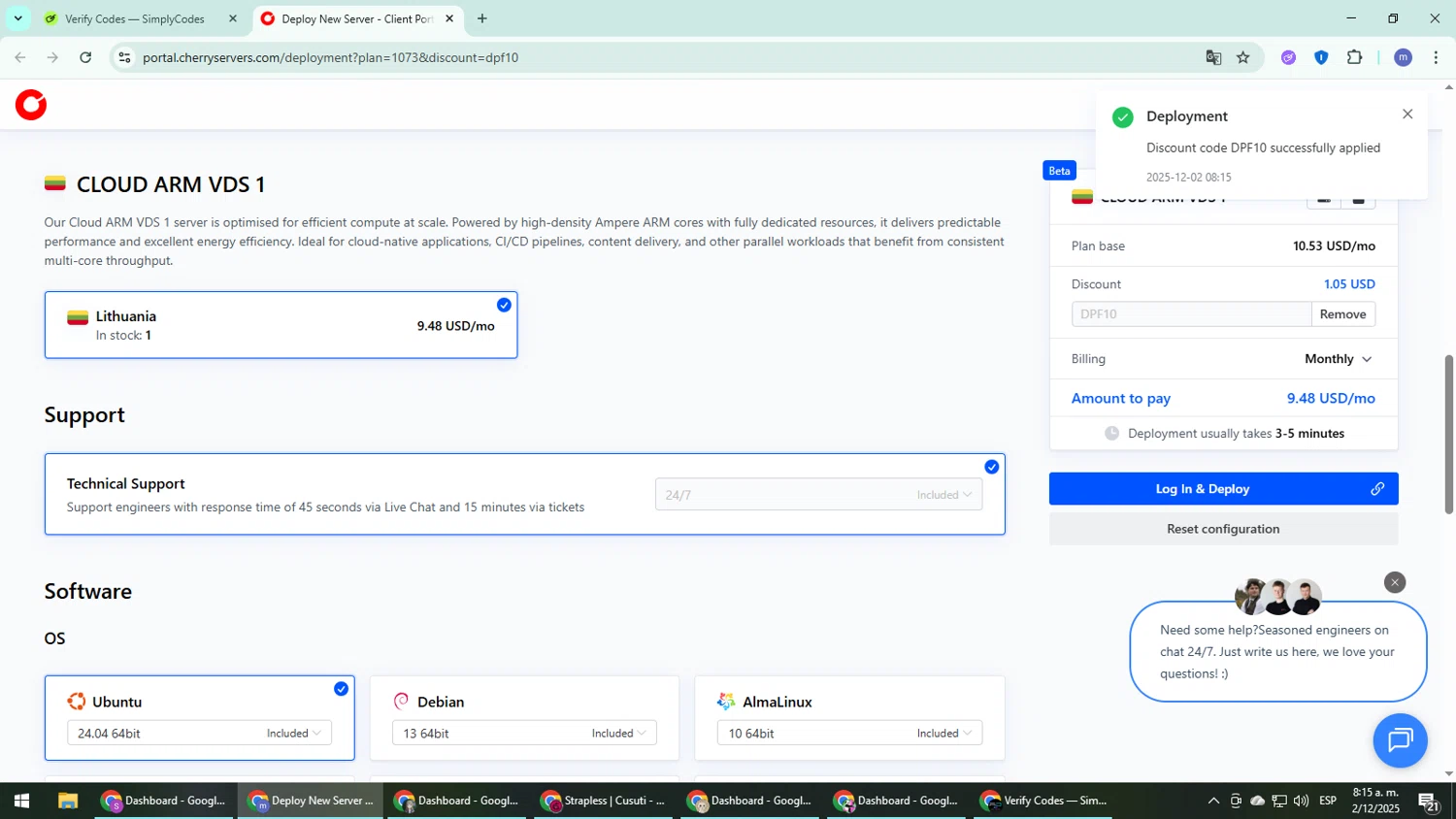Select the Deploy New Server browser tab

pyautogui.click(x=357, y=18)
